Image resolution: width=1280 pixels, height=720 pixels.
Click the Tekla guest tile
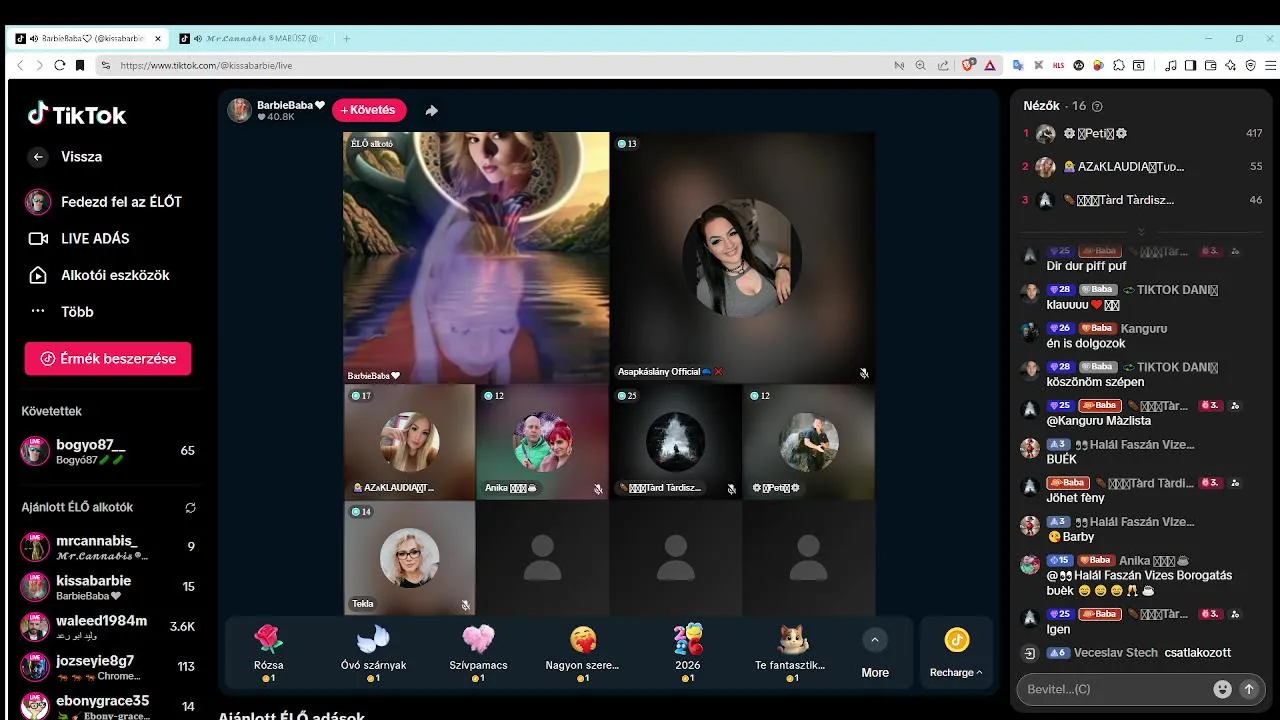click(409, 558)
